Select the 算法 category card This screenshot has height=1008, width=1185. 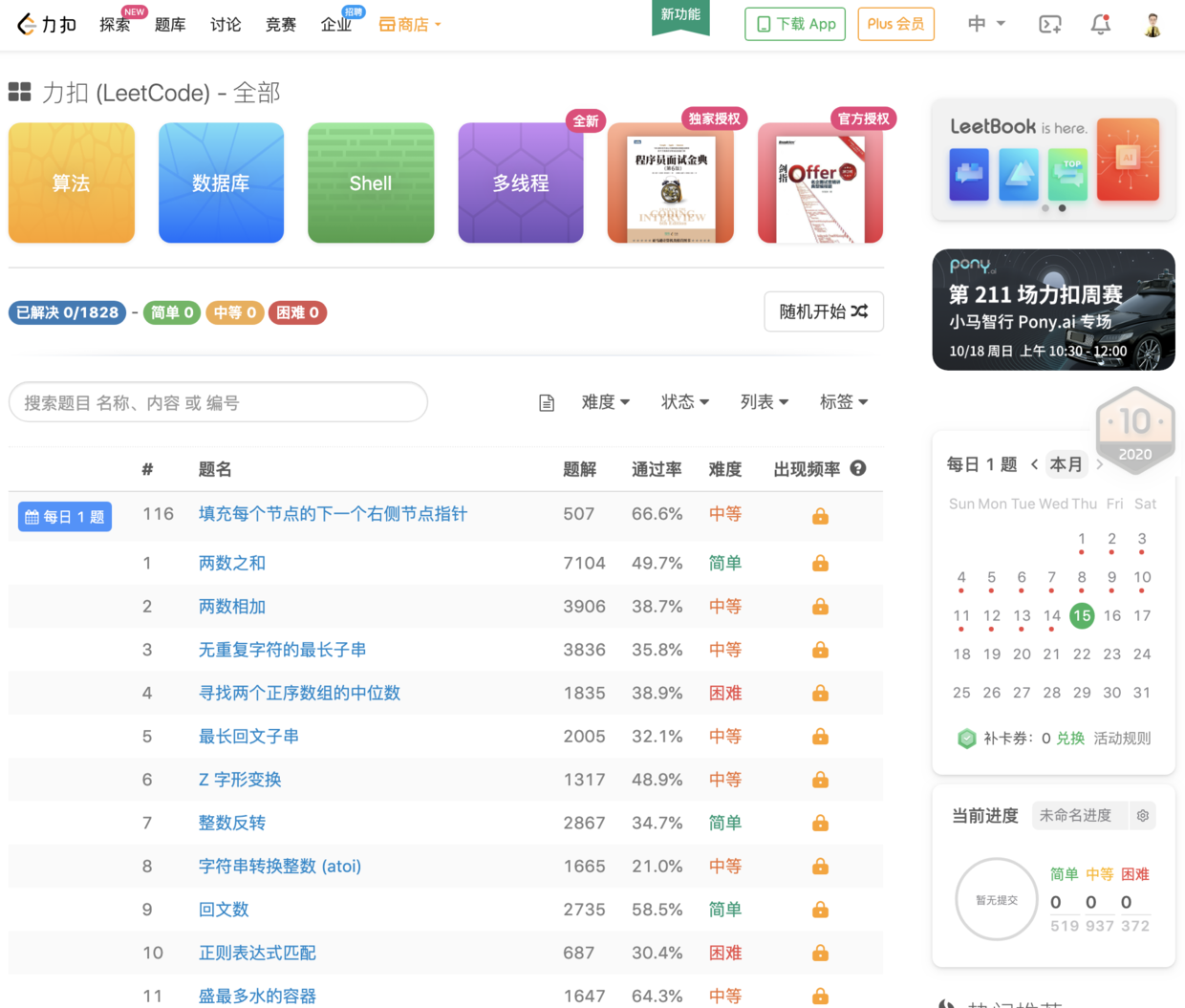[72, 182]
